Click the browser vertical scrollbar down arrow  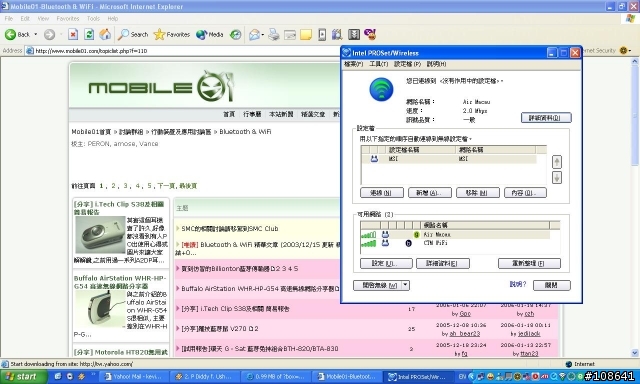[x=635, y=353]
